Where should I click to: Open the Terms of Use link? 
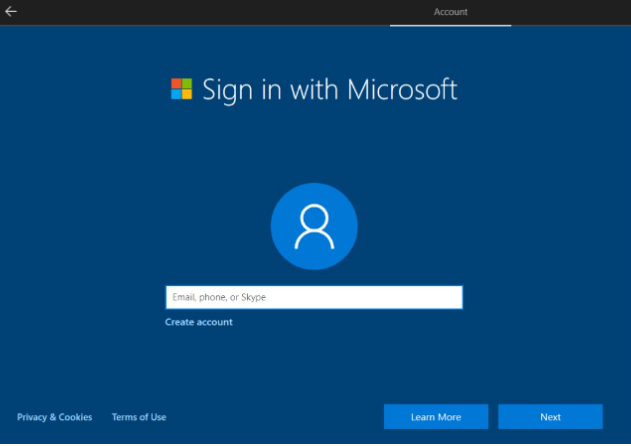click(139, 417)
